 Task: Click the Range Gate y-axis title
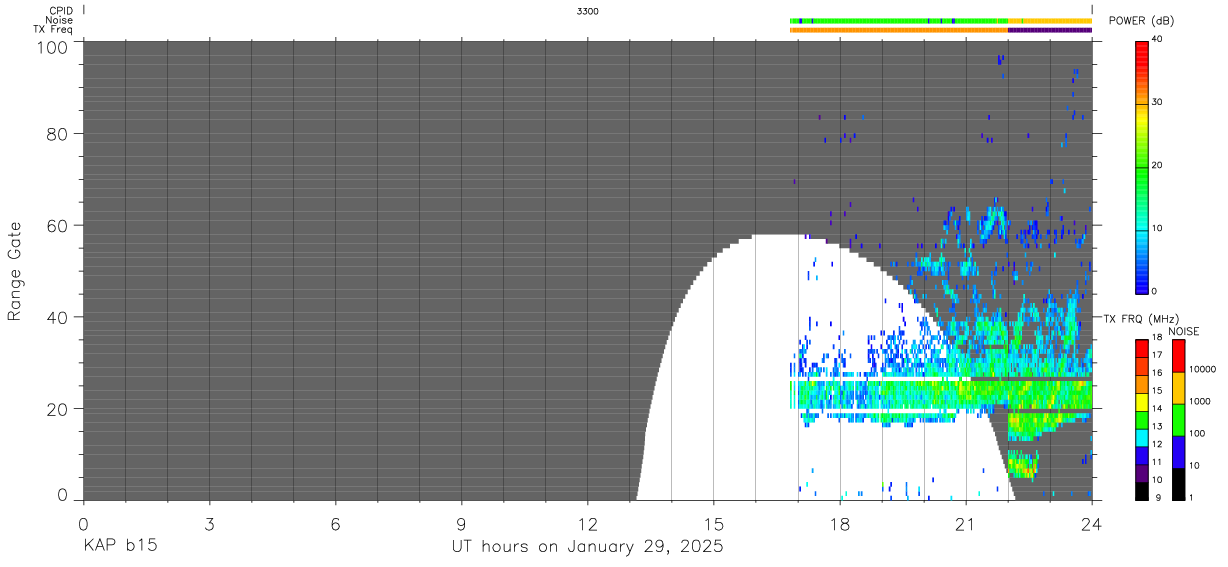[x=15, y=271]
